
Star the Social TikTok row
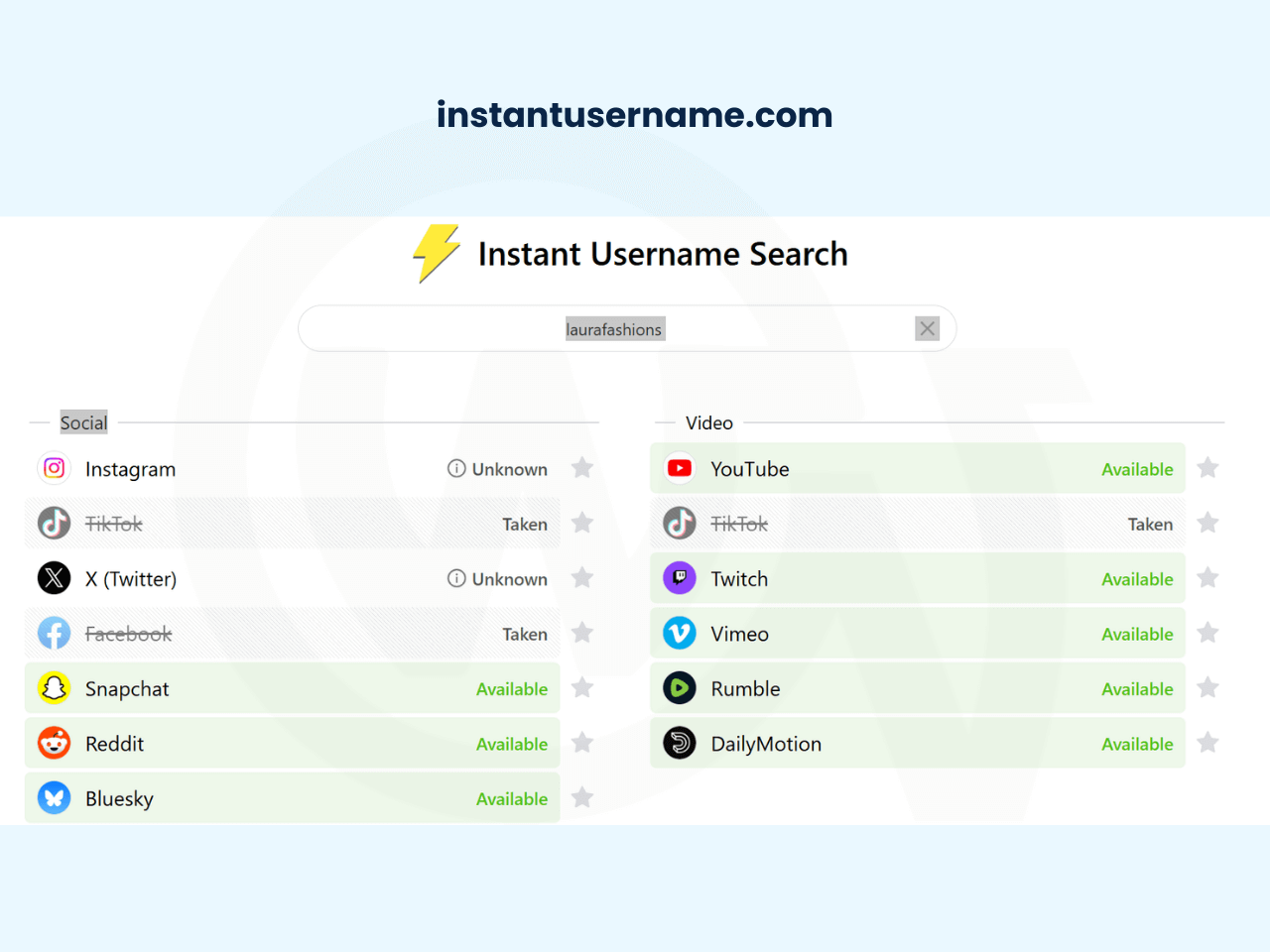tap(582, 523)
